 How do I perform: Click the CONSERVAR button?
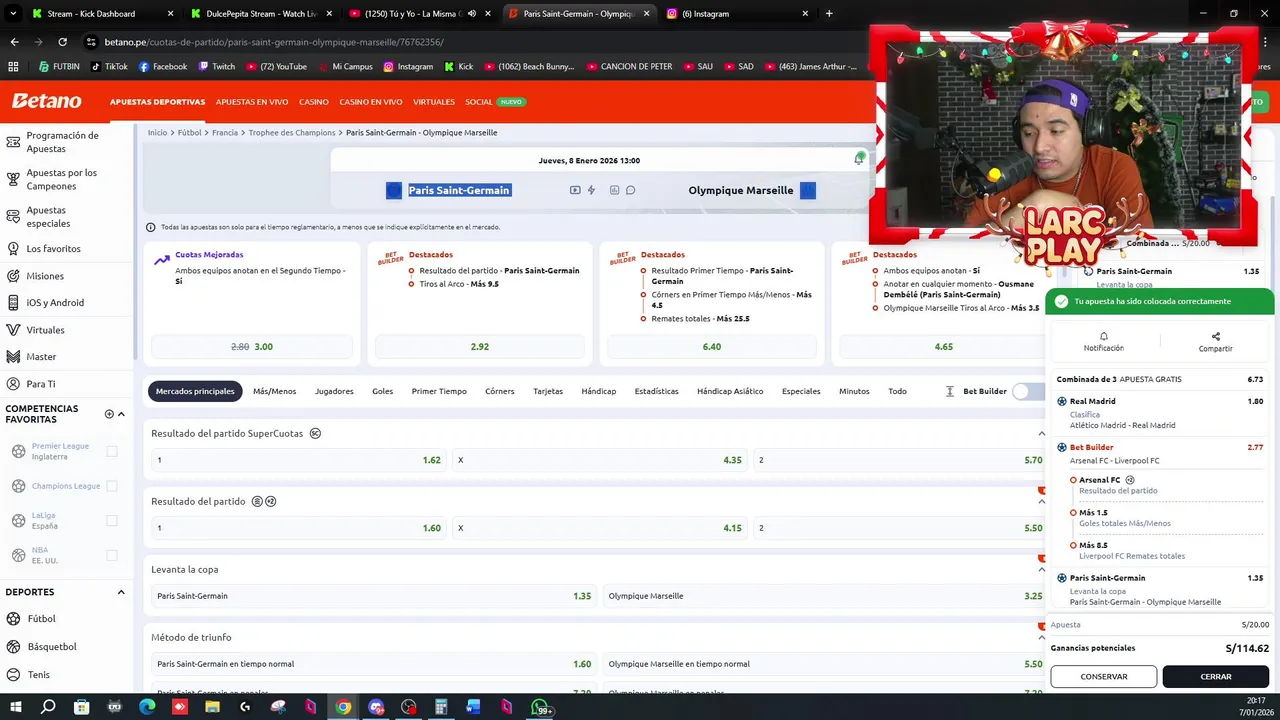(1104, 677)
